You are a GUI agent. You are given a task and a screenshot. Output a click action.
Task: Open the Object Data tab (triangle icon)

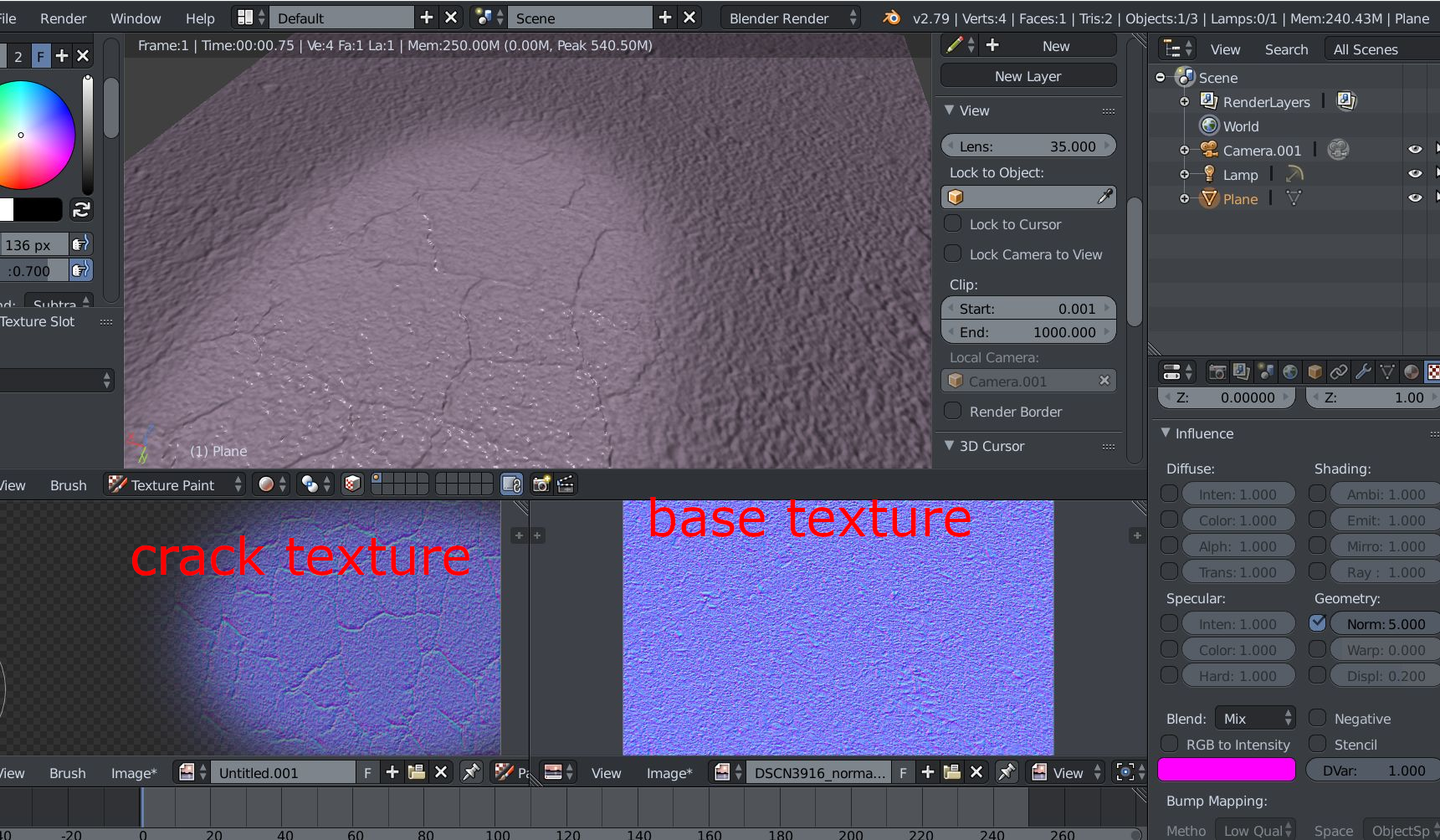pyautogui.click(x=1387, y=372)
